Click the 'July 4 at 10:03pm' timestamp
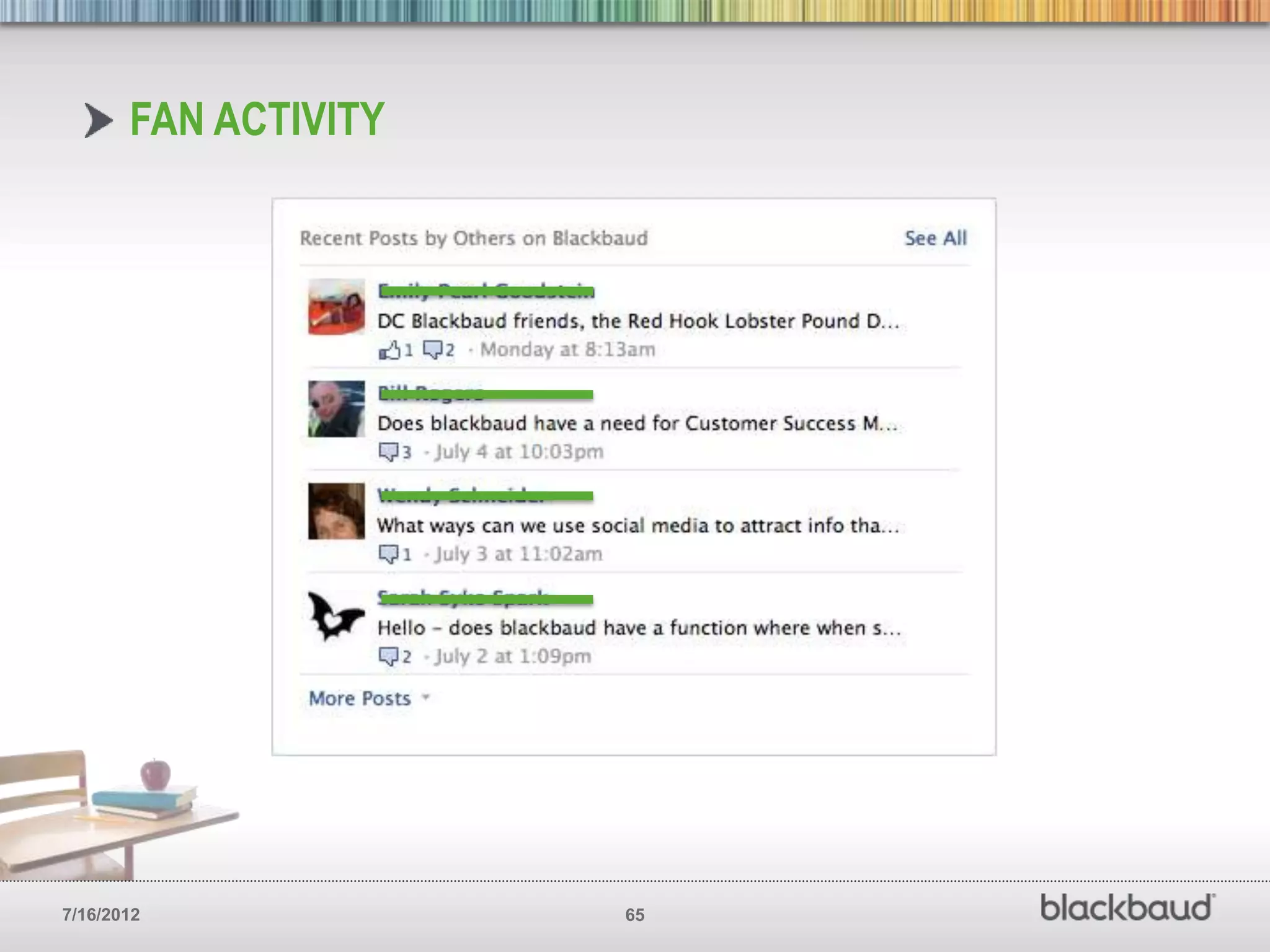 click(518, 452)
